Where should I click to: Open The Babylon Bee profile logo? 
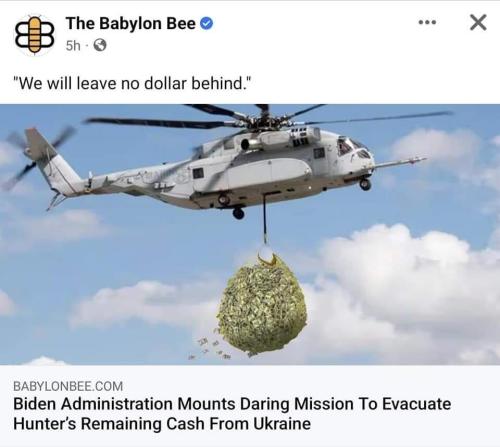coord(35,35)
